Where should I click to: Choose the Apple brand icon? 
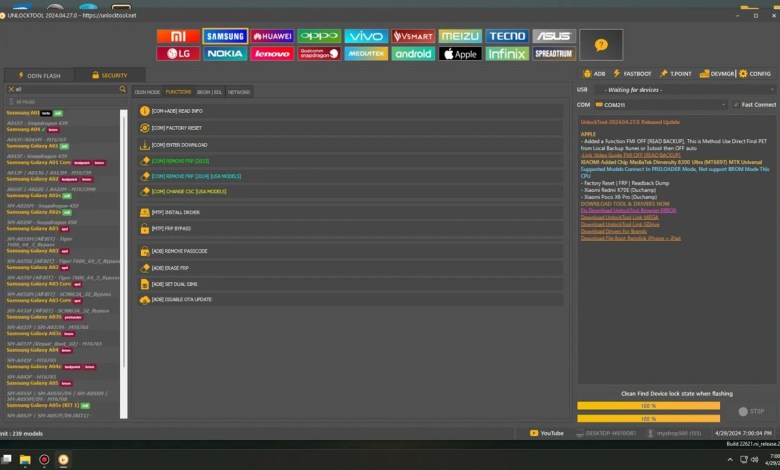pos(460,54)
